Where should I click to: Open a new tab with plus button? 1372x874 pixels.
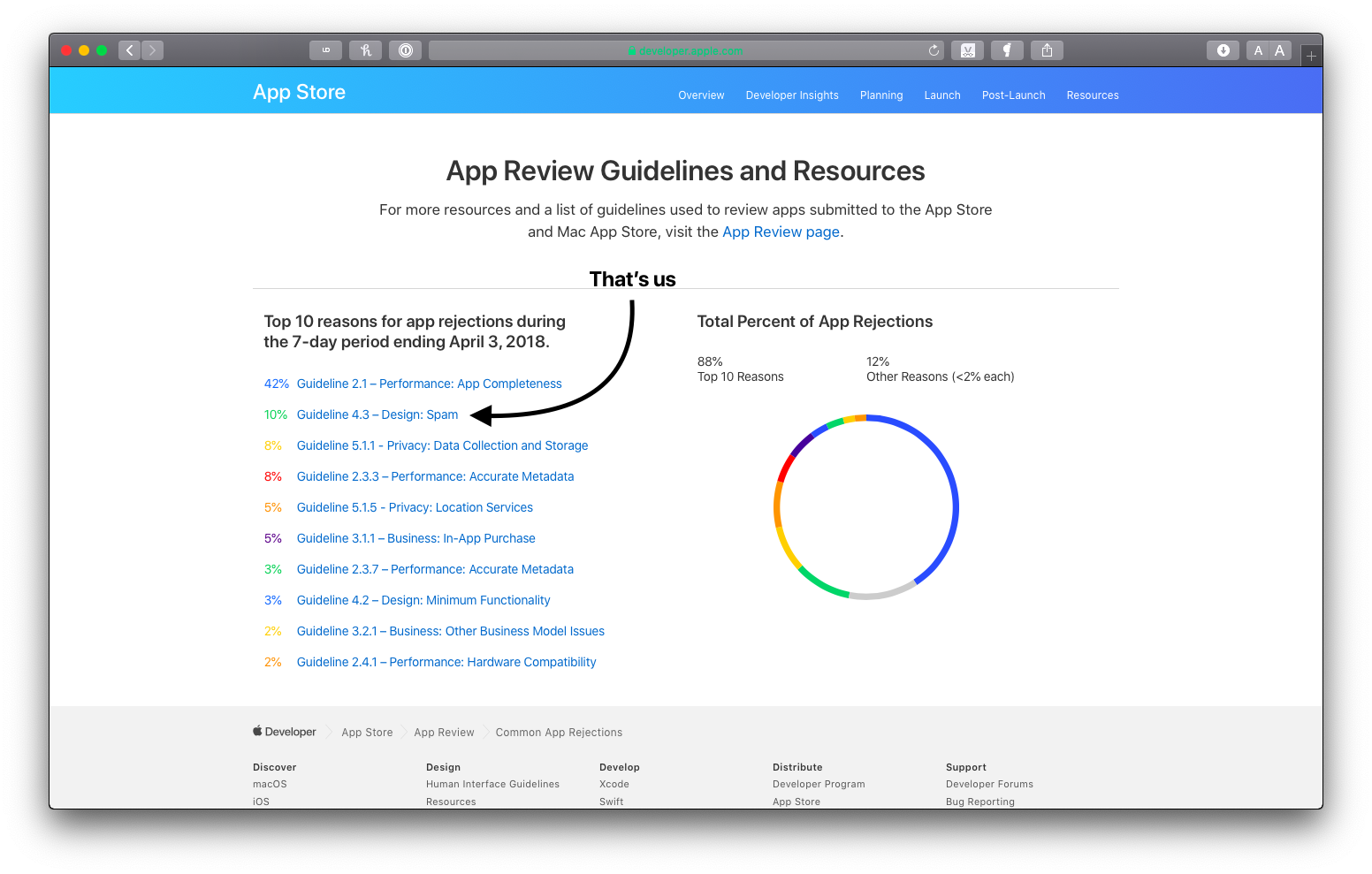point(1311,56)
